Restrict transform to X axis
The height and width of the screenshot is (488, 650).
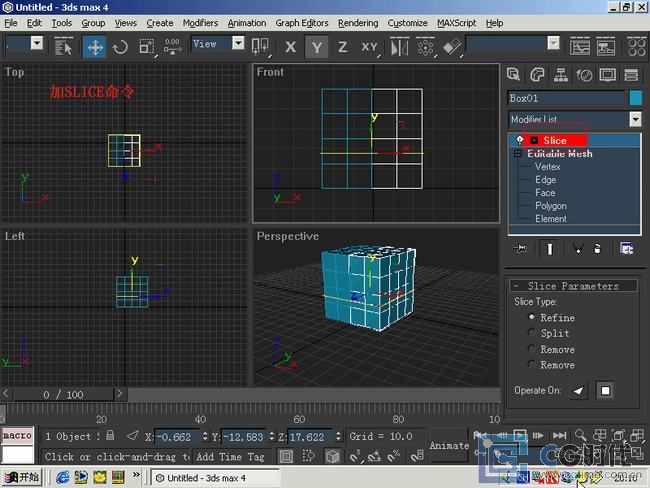point(291,47)
